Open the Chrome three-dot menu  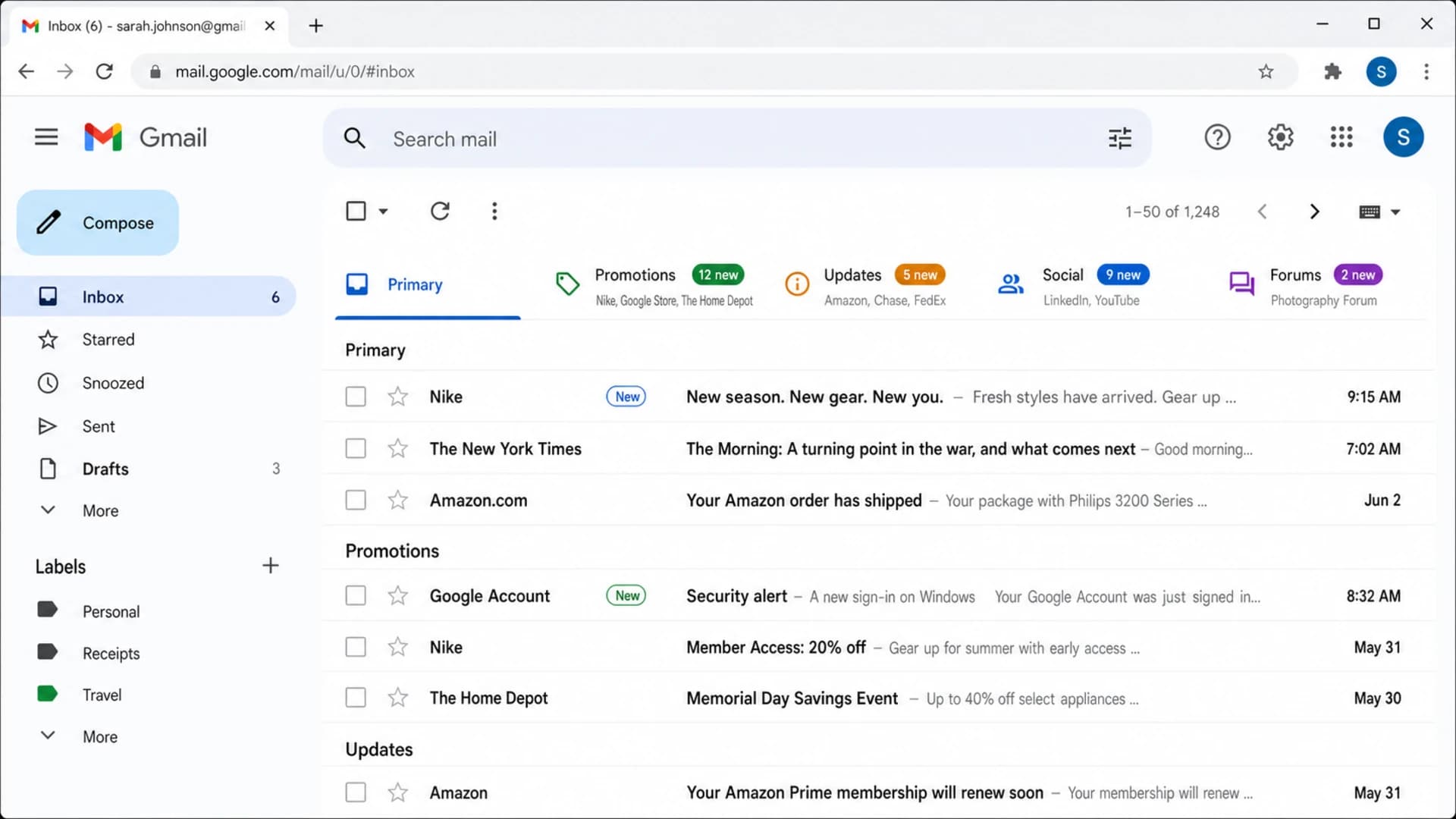tap(1426, 71)
